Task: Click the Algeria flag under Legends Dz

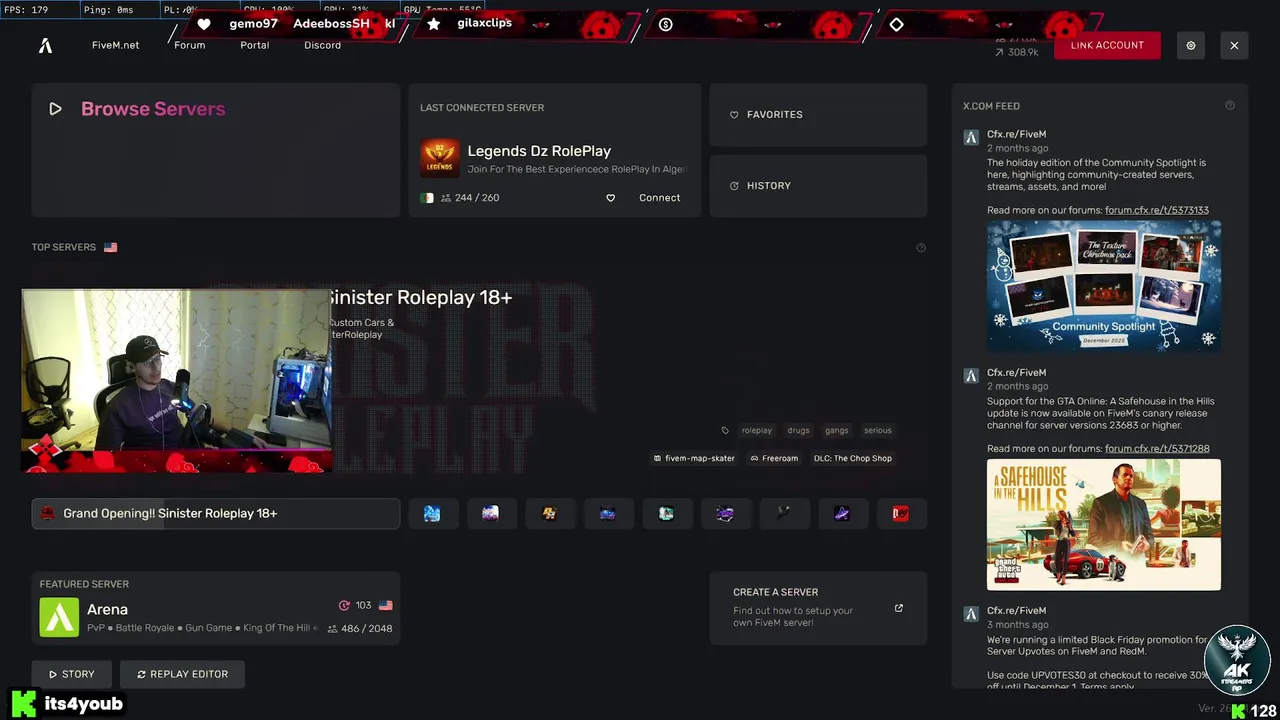Action: pos(427,198)
